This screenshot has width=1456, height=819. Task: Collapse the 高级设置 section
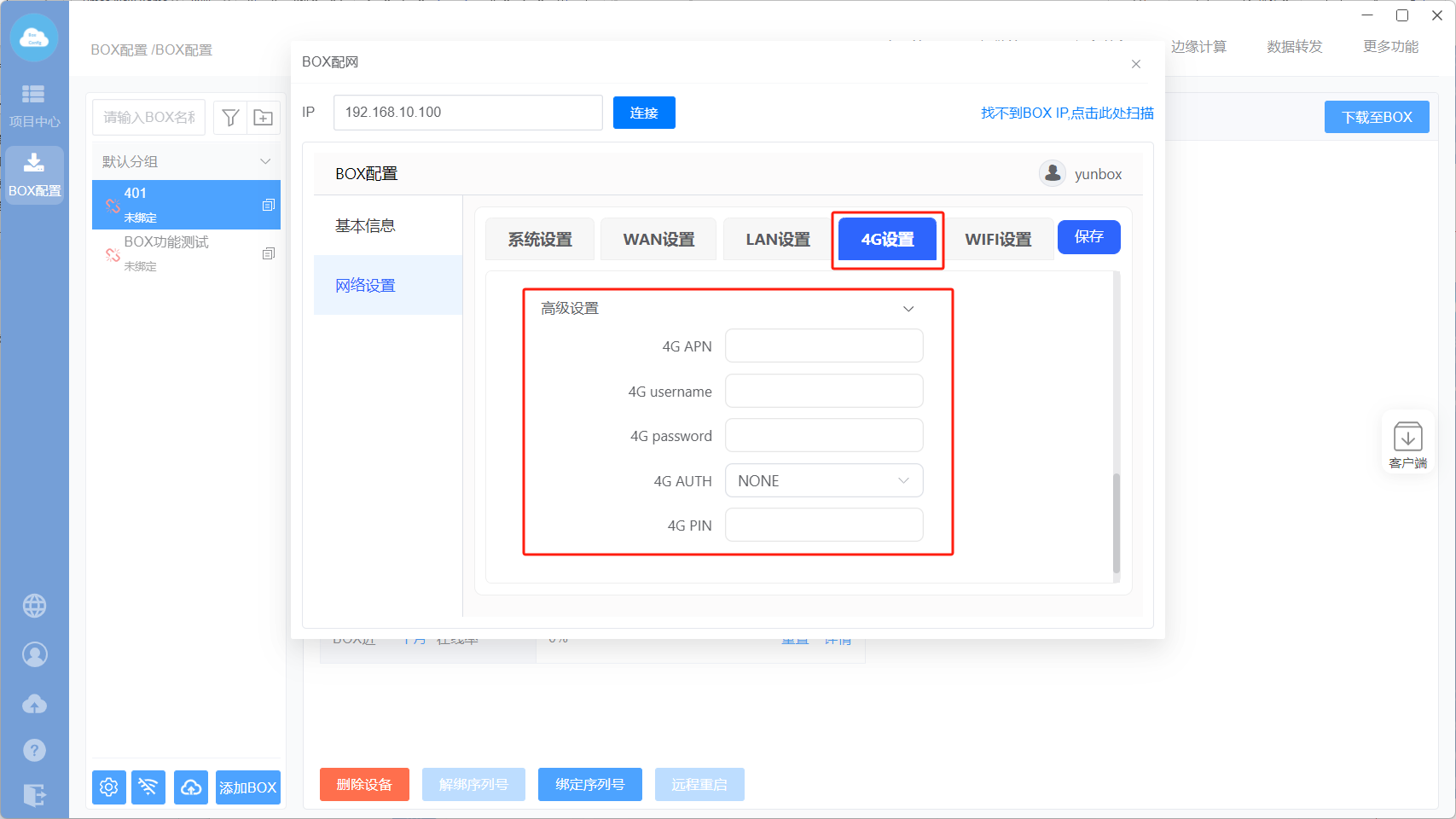pos(908,309)
